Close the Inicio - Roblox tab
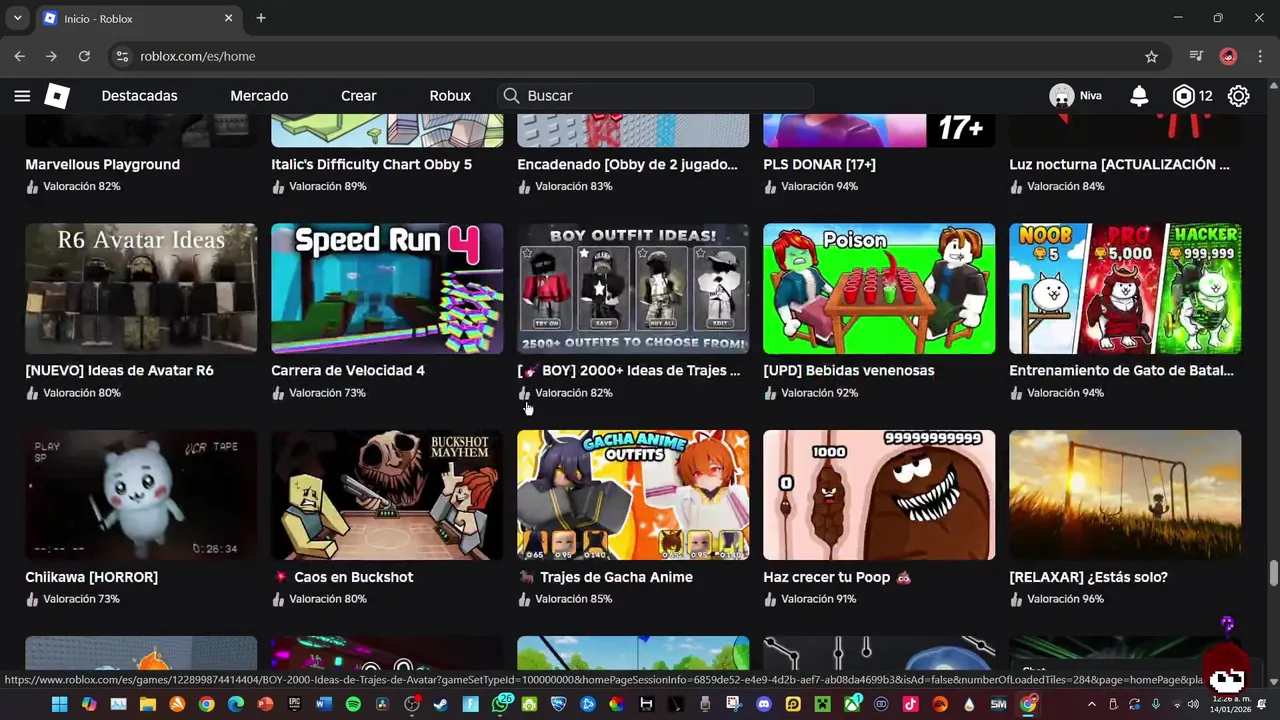This screenshot has width=1280, height=720. point(228,18)
